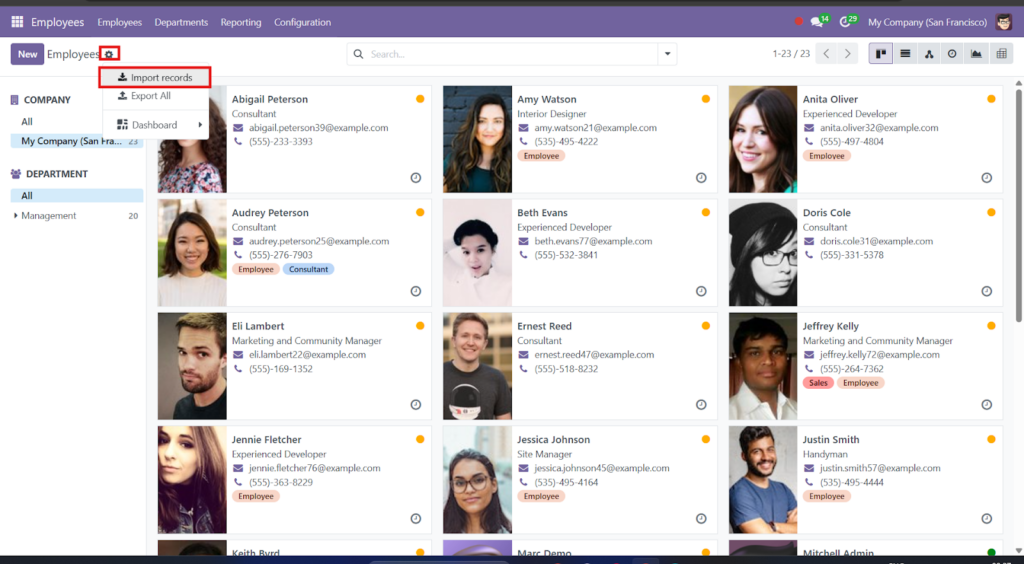Click the gear actions icon beside Employees
The image size is (1024, 564).
tap(109, 54)
